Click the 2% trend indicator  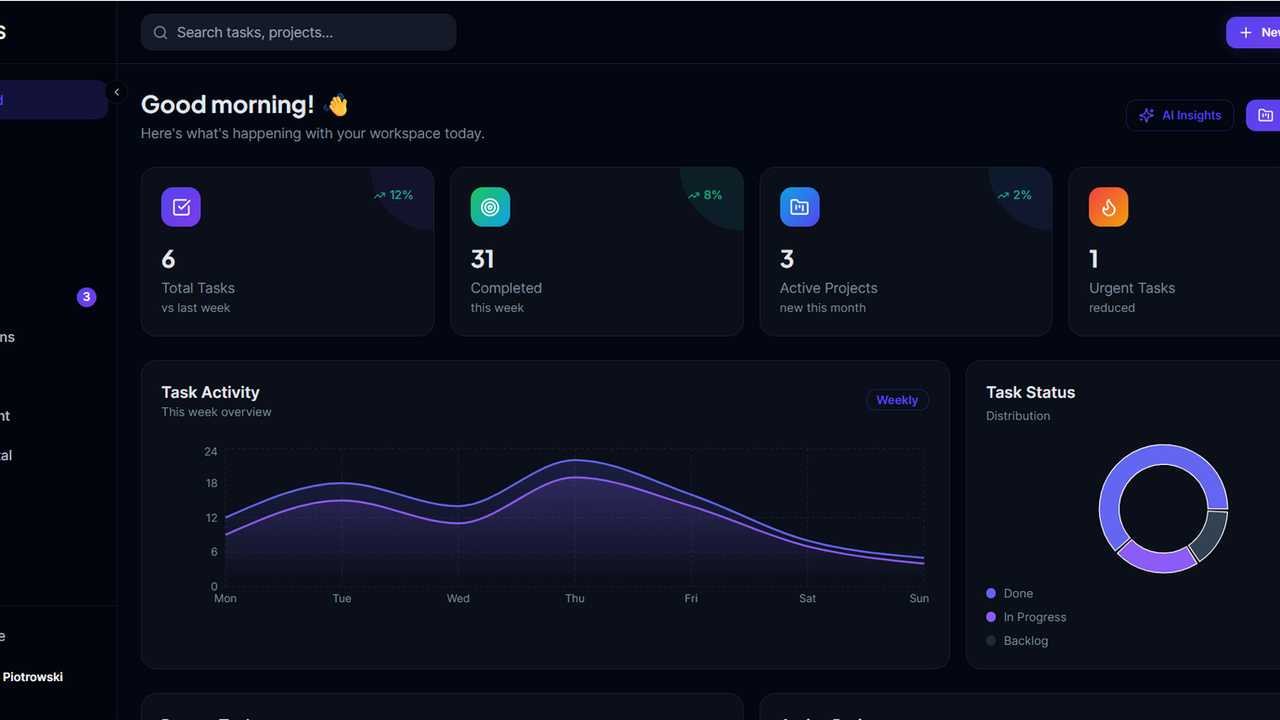1014,195
